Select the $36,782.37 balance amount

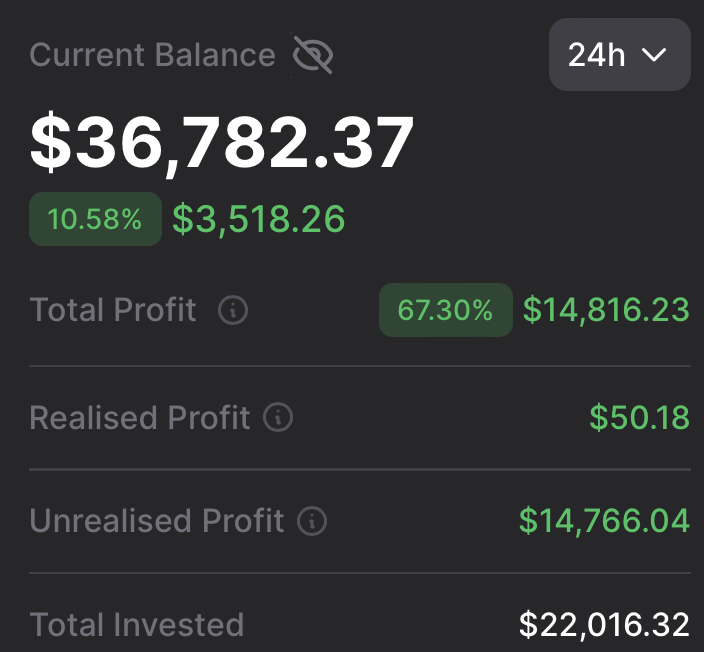pos(222,143)
